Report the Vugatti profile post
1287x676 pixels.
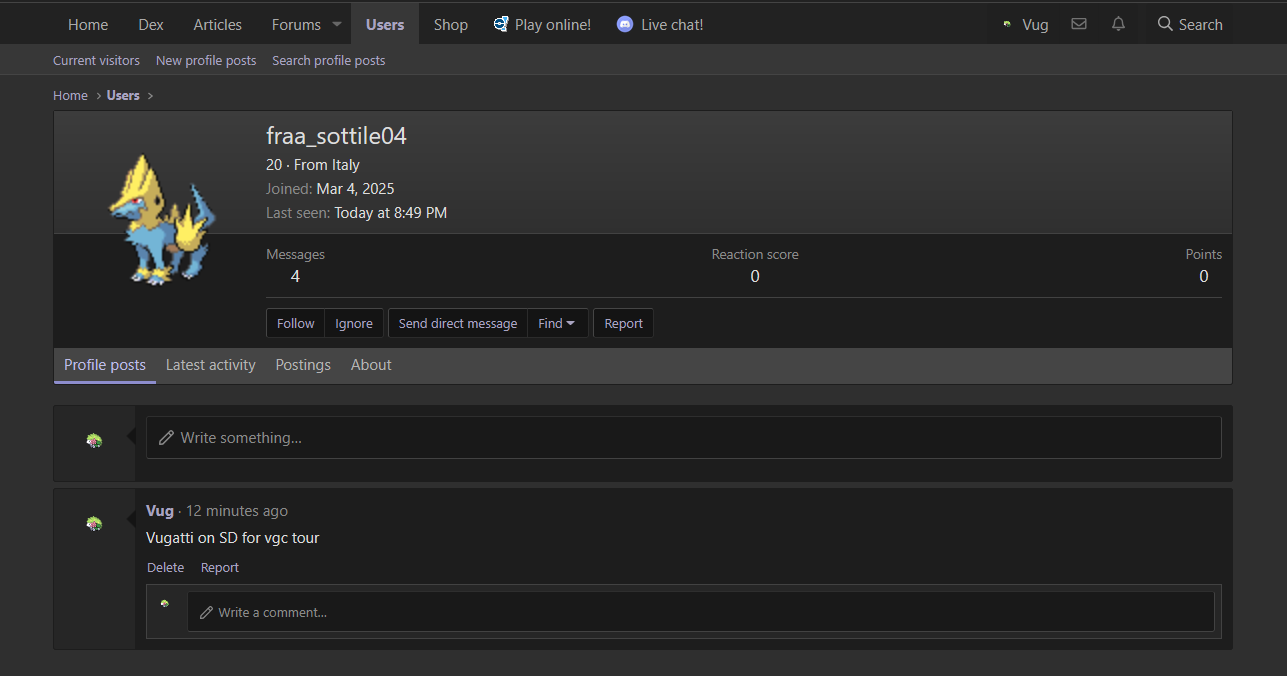click(220, 567)
